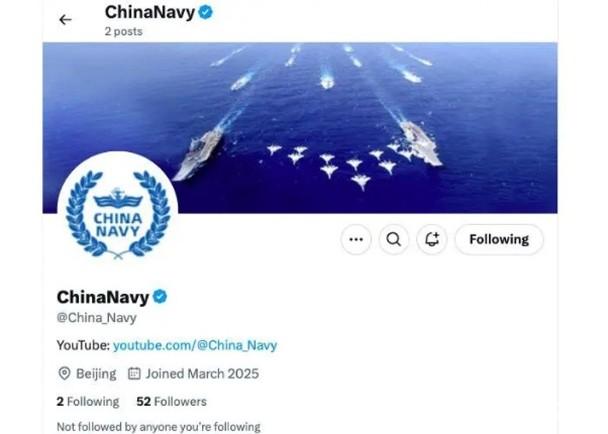View the 52 Followers list

[171, 401]
